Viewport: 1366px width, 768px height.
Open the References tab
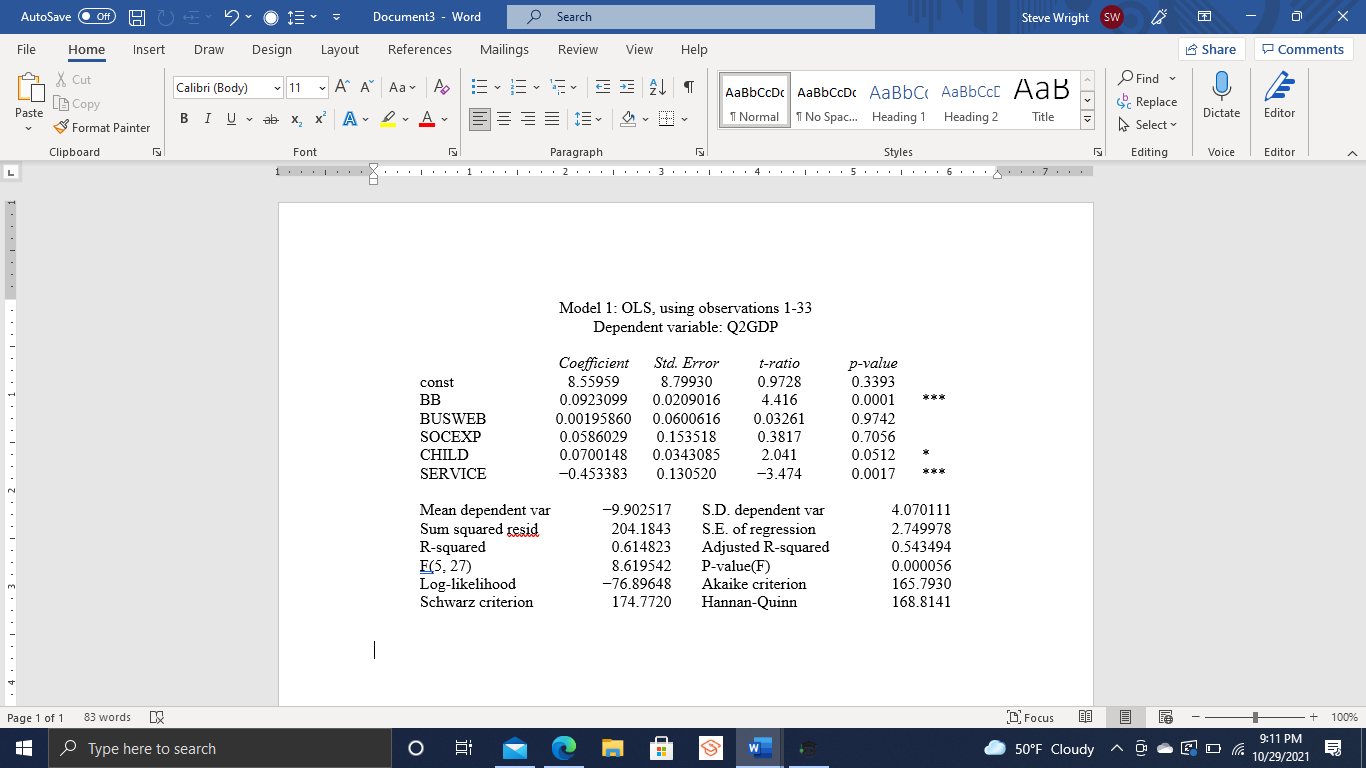click(420, 49)
